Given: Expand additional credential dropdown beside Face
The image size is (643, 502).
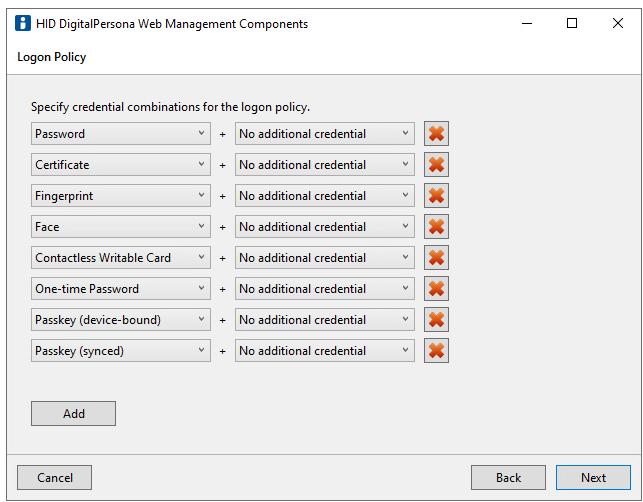Looking at the screenshot, I should pos(324,227).
